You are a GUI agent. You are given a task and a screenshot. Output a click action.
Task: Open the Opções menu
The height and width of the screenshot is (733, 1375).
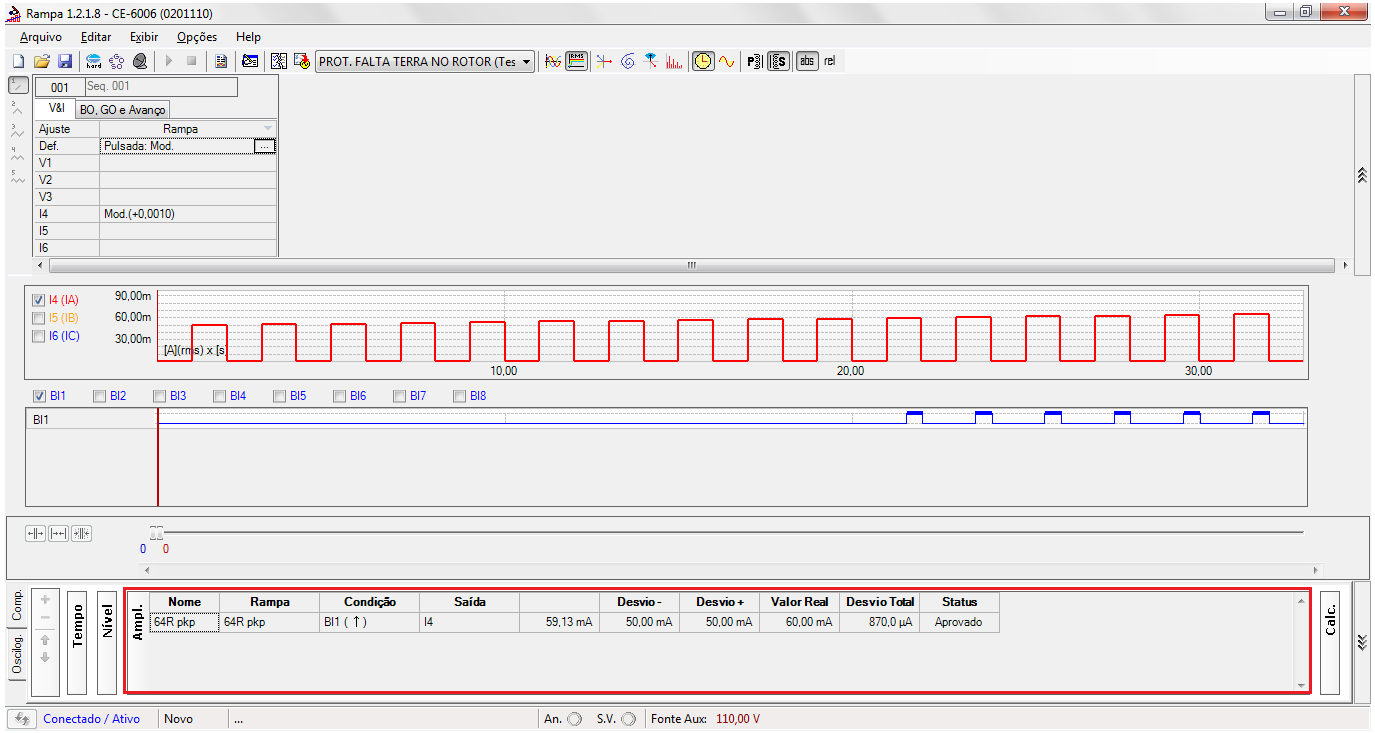pos(197,37)
